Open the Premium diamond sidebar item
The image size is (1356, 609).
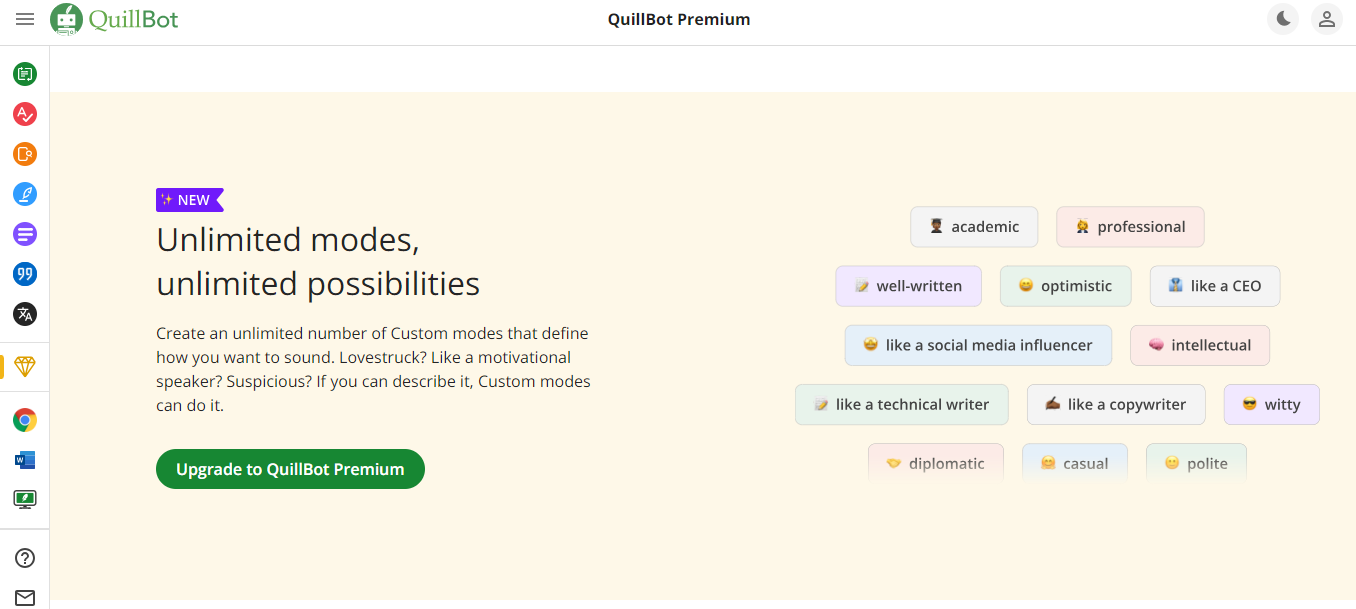(24, 367)
